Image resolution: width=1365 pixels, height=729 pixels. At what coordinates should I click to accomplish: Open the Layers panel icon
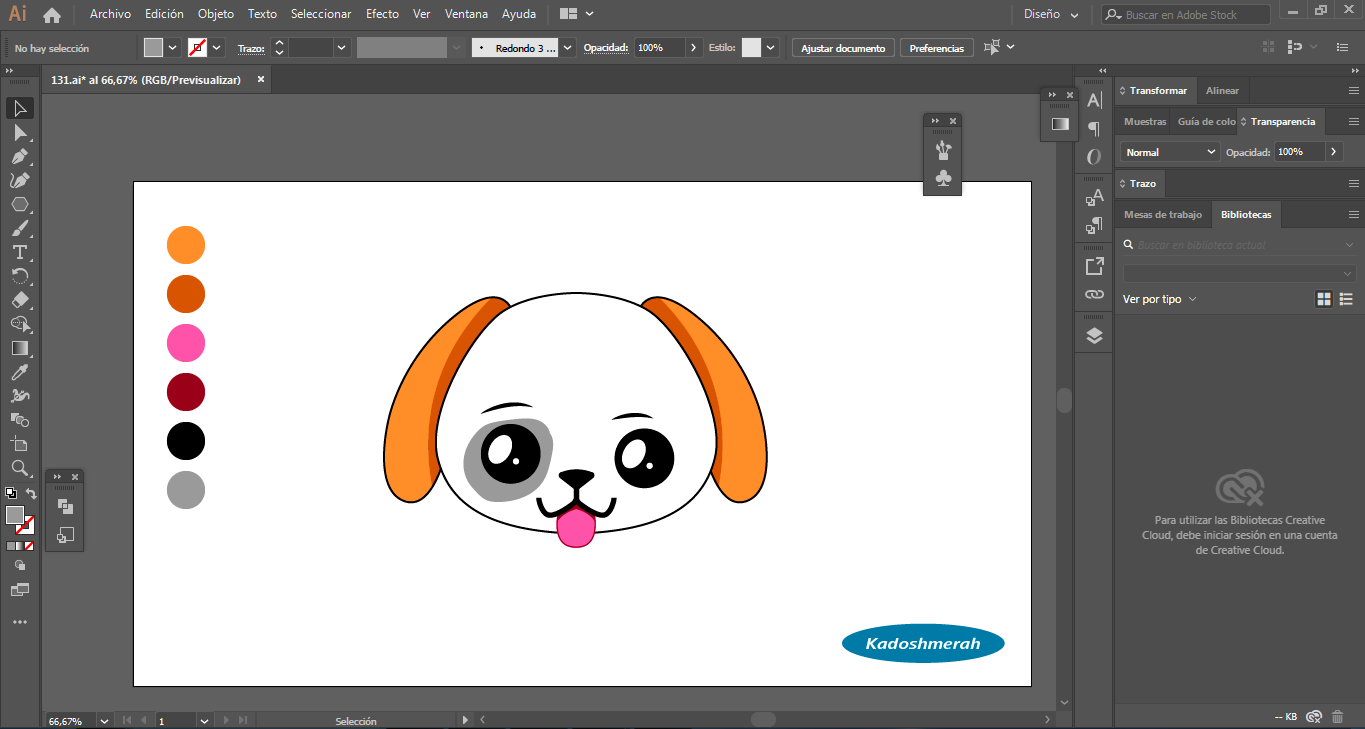pos(1094,335)
